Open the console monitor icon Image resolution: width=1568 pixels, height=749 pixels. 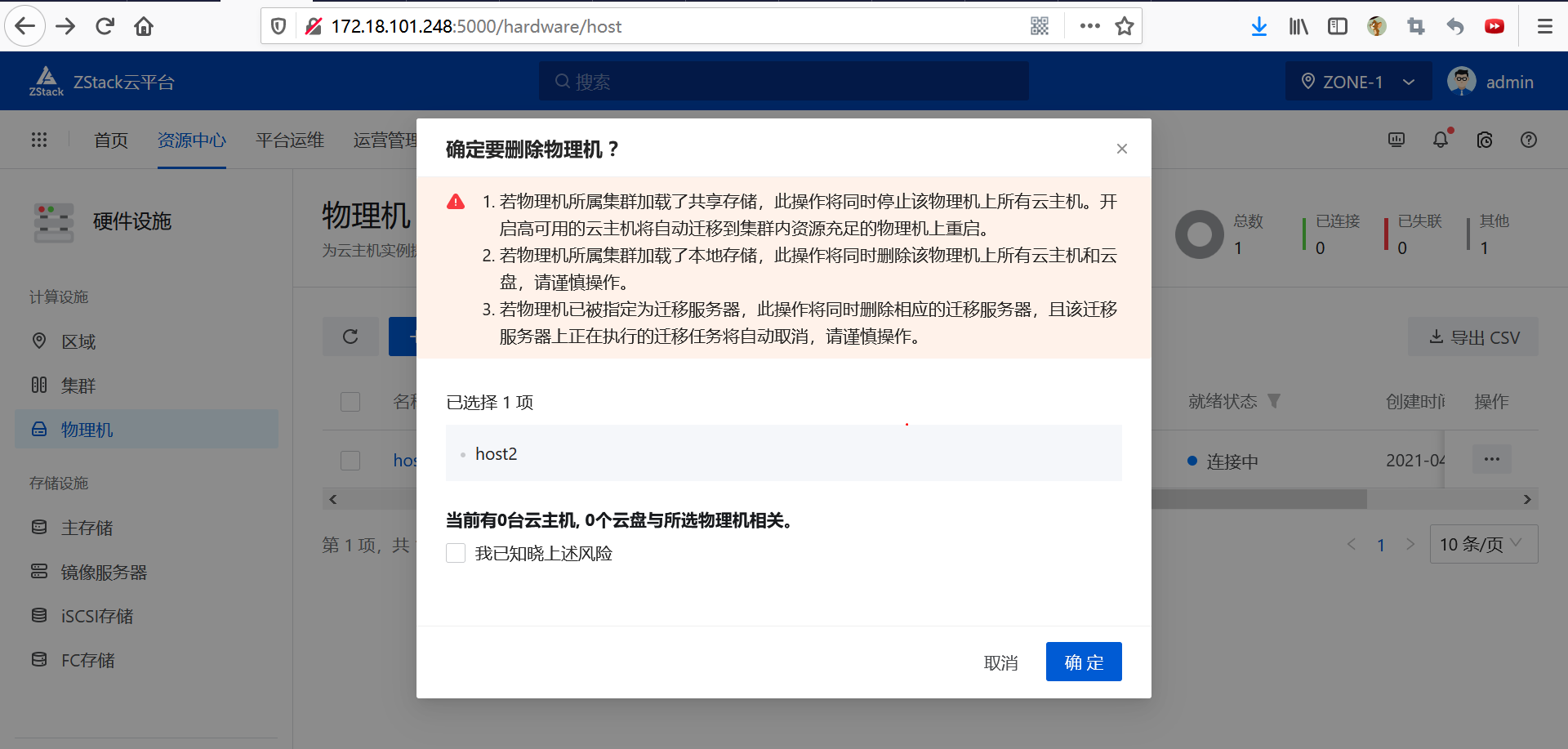[x=1396, y=140]
